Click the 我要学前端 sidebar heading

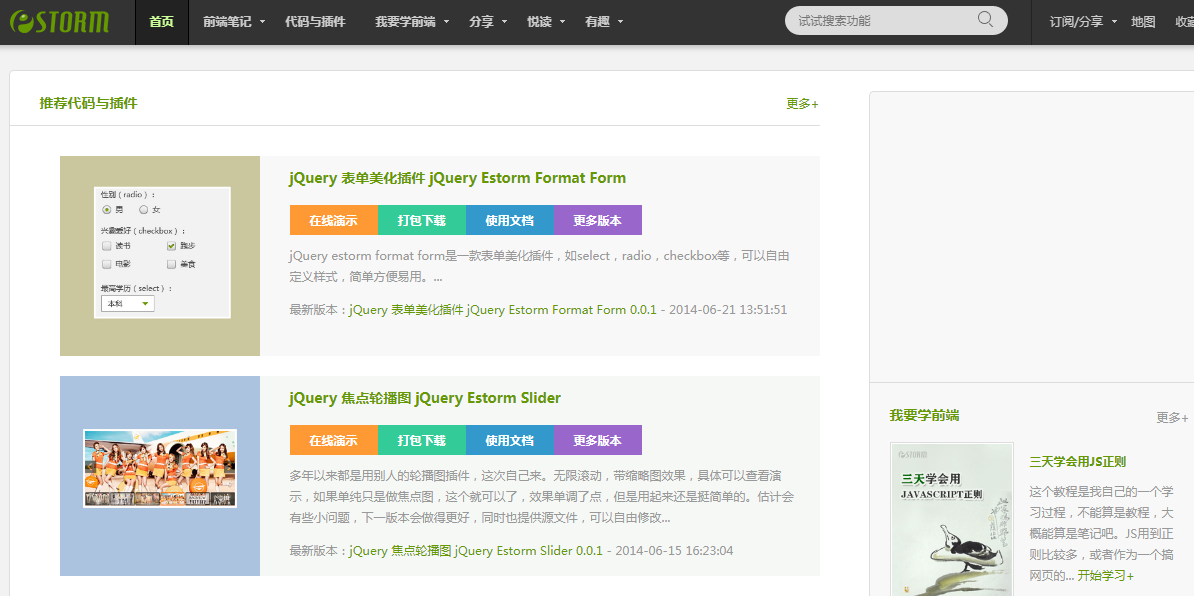[x=924, y=416]
